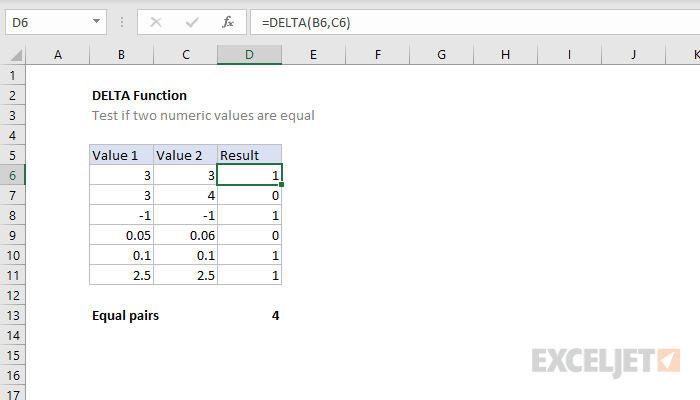Image resolution: width=700 pixels, height=400 pixels.
Task: Select row 13 header
Action: coord(12,315)
